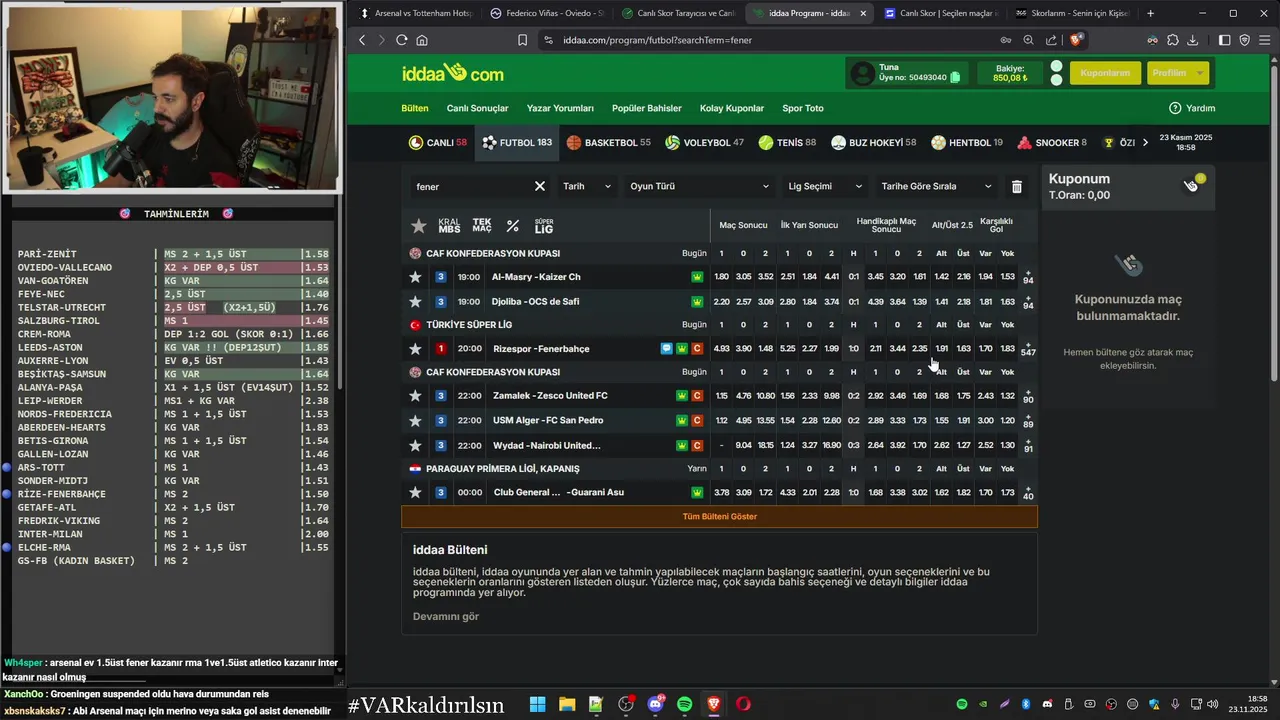
Task: Select the Canlı Sonuçlar menu item
Action: point(477,108)
